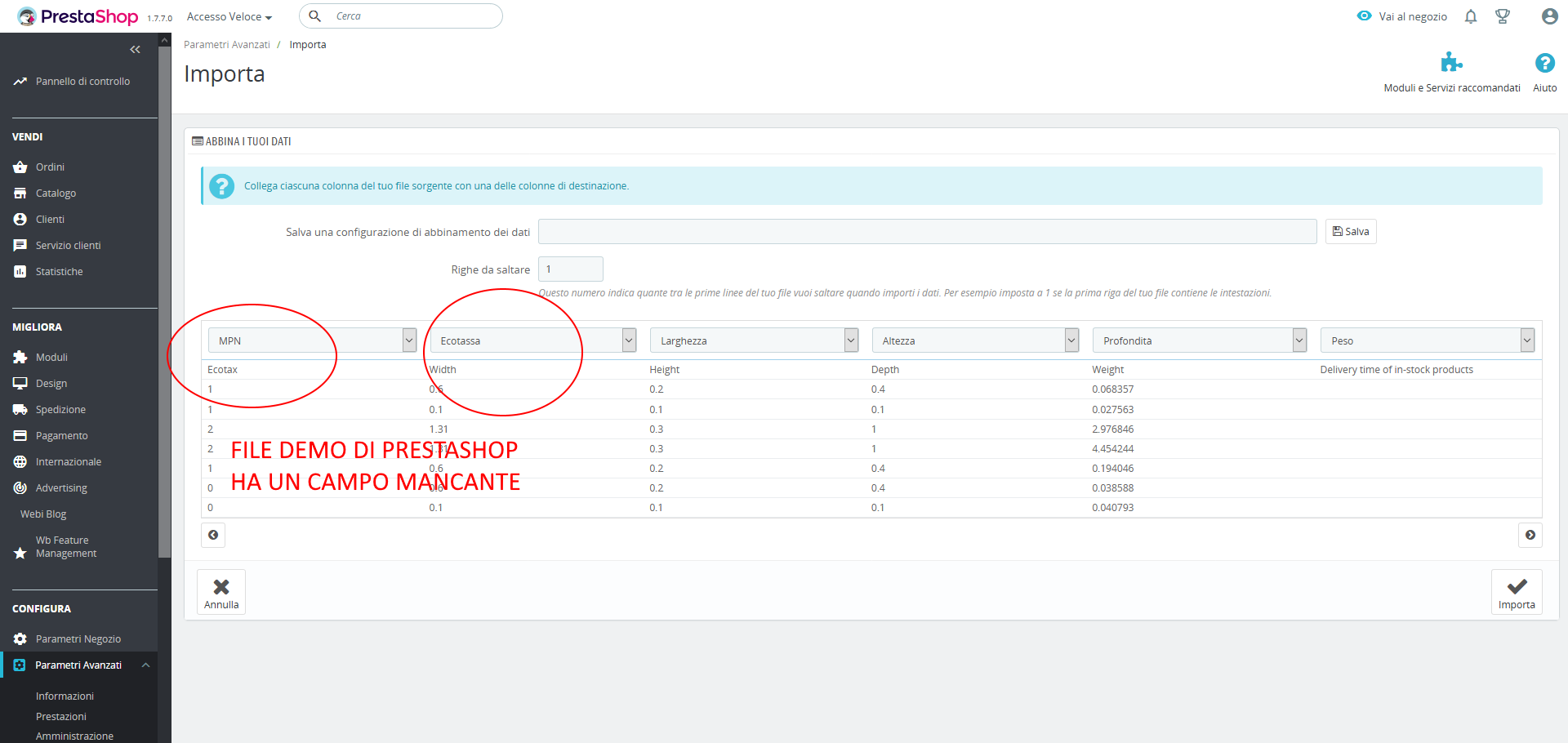Screen dimensions: 1568x743
Task: Click the Width value 1.31
Action: pyautogui.click(x=439, y=429)
